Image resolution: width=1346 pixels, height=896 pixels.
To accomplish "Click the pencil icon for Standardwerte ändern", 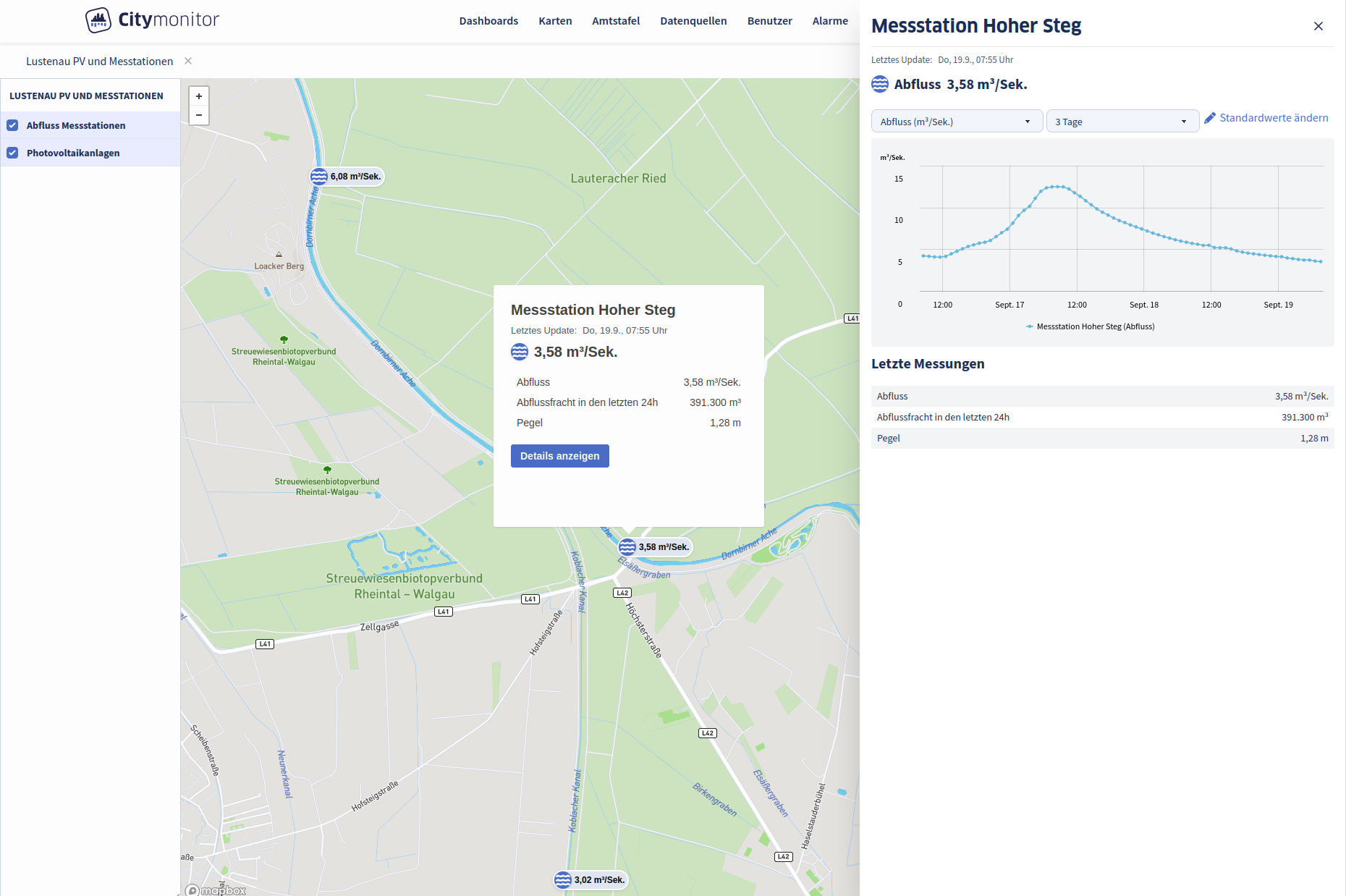I will point(1210,118).
